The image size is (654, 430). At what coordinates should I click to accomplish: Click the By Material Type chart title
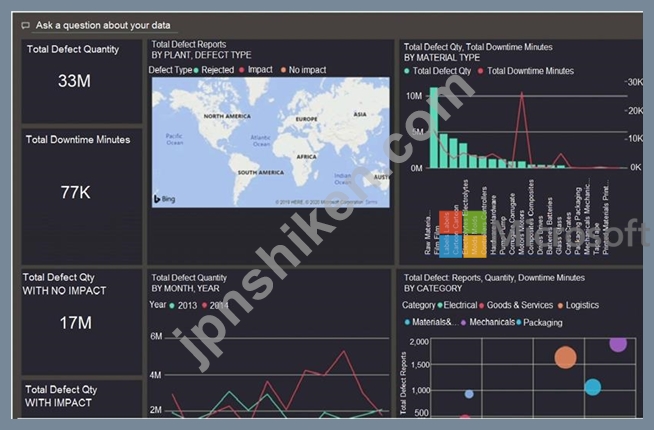click(x=478, y=52)
